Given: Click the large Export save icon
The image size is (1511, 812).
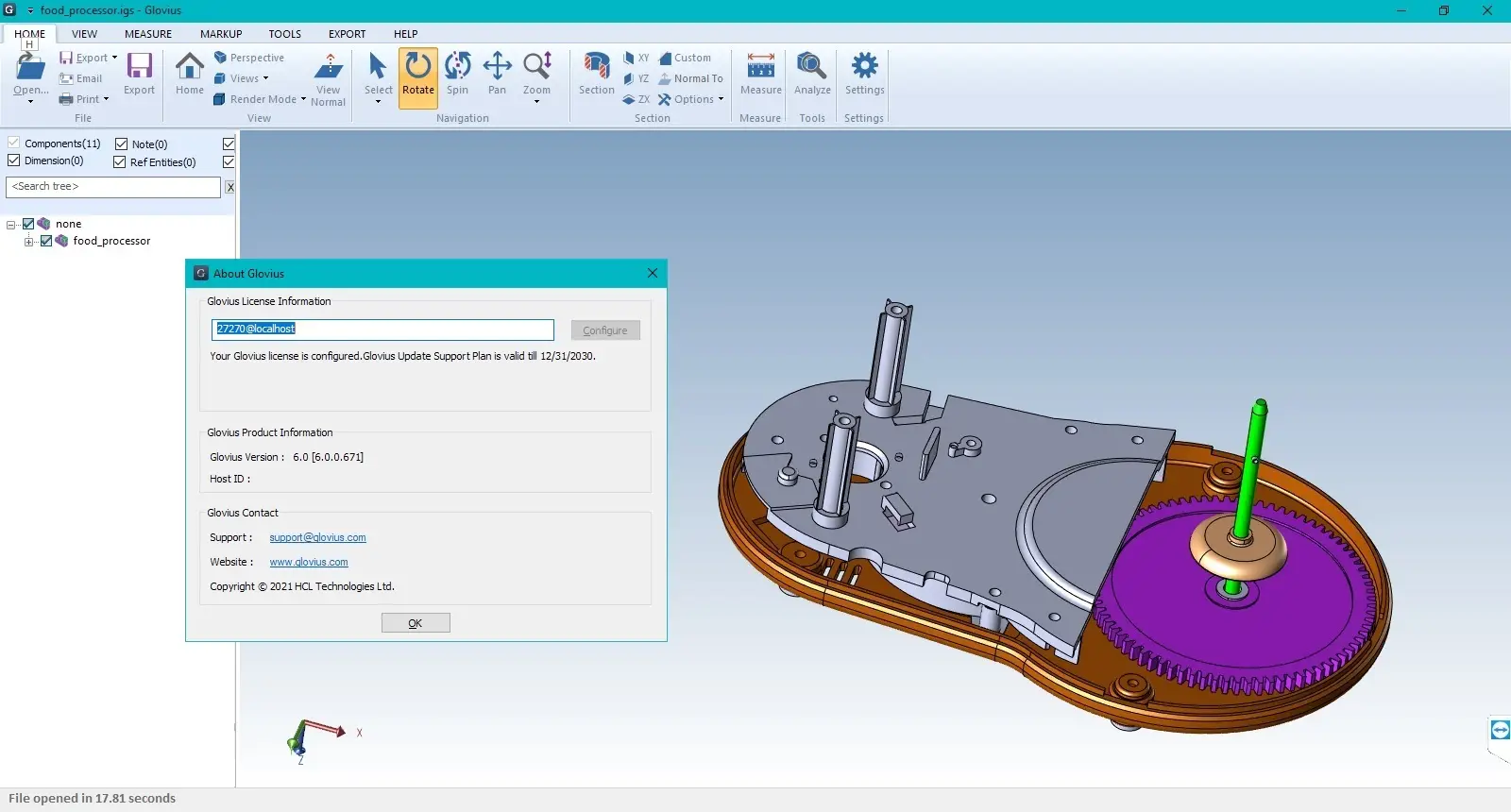Looking at the screenshot, I should point(140,66).
